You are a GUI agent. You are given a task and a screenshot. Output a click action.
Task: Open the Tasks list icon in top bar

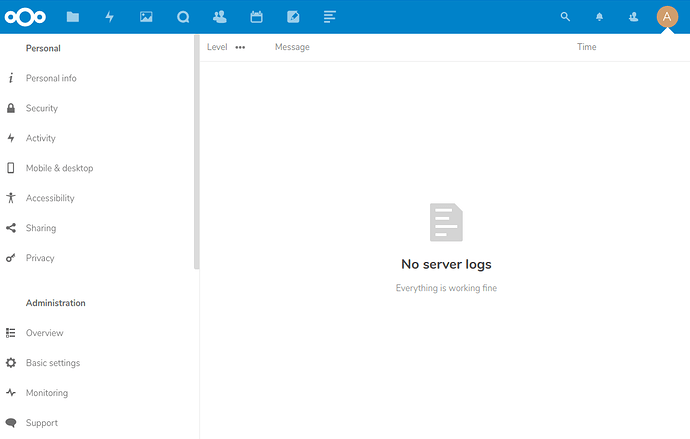tap(330, 17)
